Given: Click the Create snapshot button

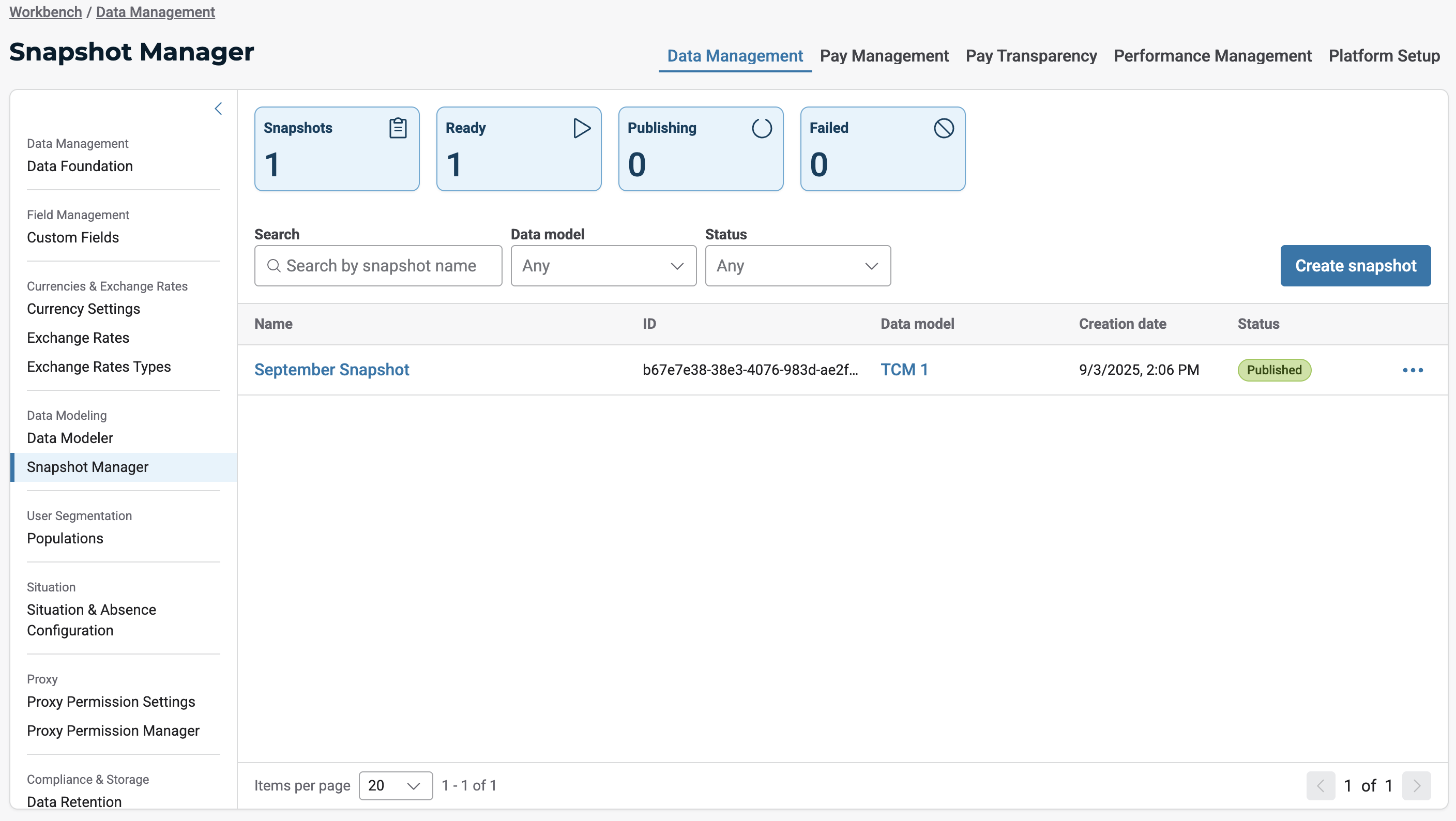Looking at the screenshot, I should point(1355,266).
